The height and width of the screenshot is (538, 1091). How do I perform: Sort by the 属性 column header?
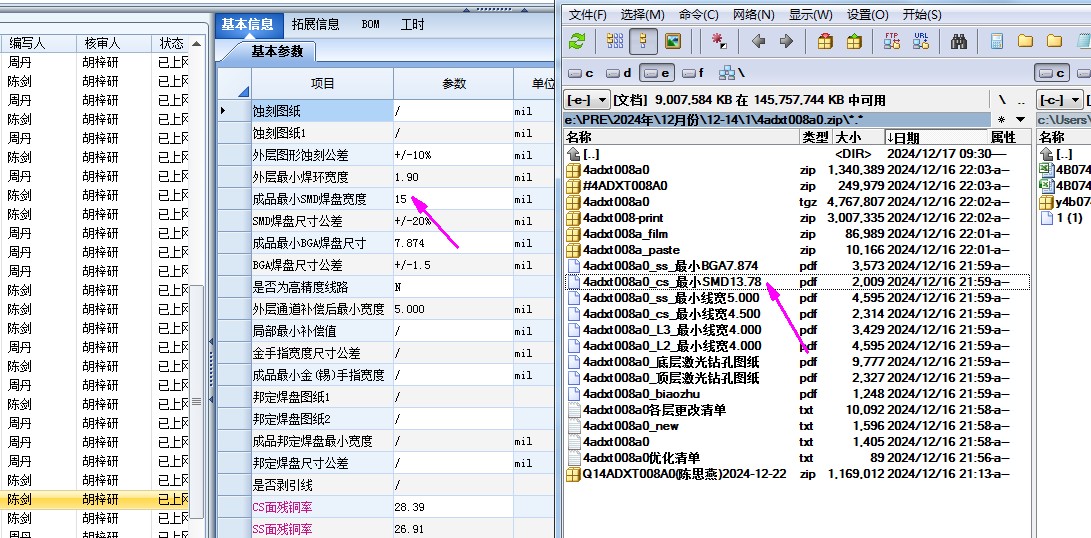click(1008, 137)
